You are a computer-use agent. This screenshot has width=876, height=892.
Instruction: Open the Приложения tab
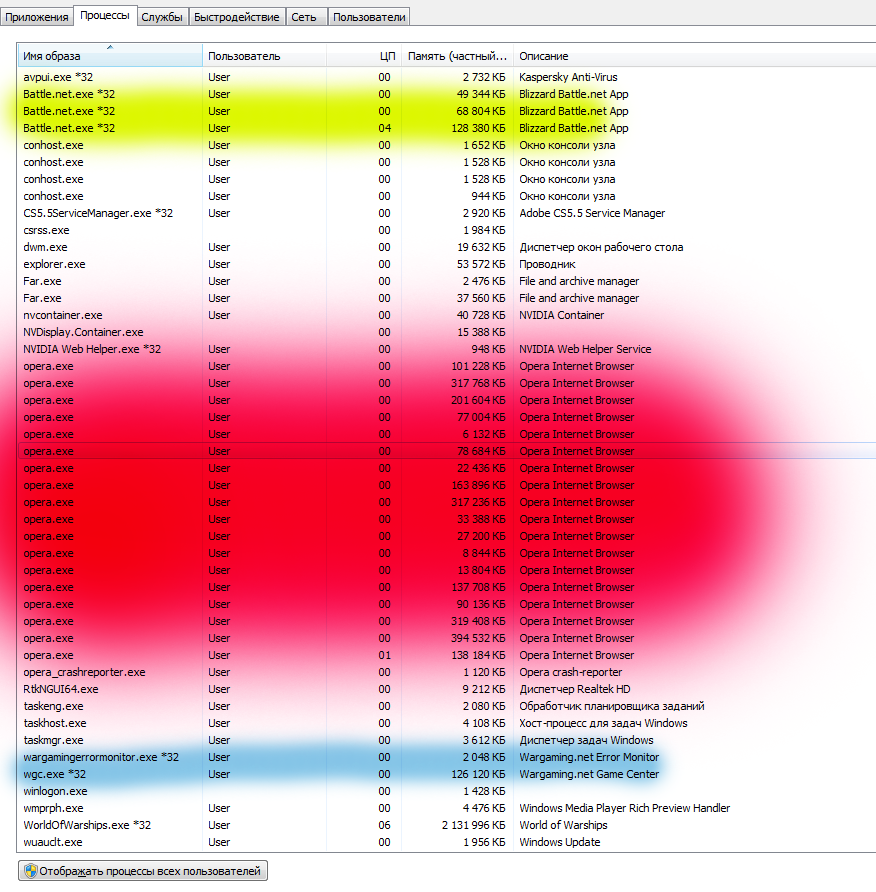[37, 17]
